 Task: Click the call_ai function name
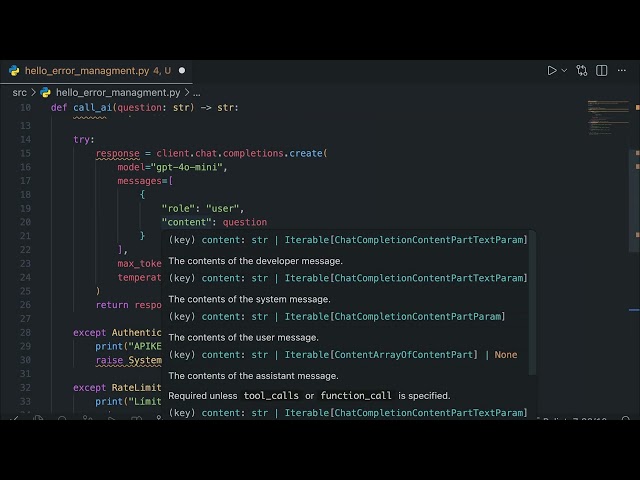click(x=92, y=108)
